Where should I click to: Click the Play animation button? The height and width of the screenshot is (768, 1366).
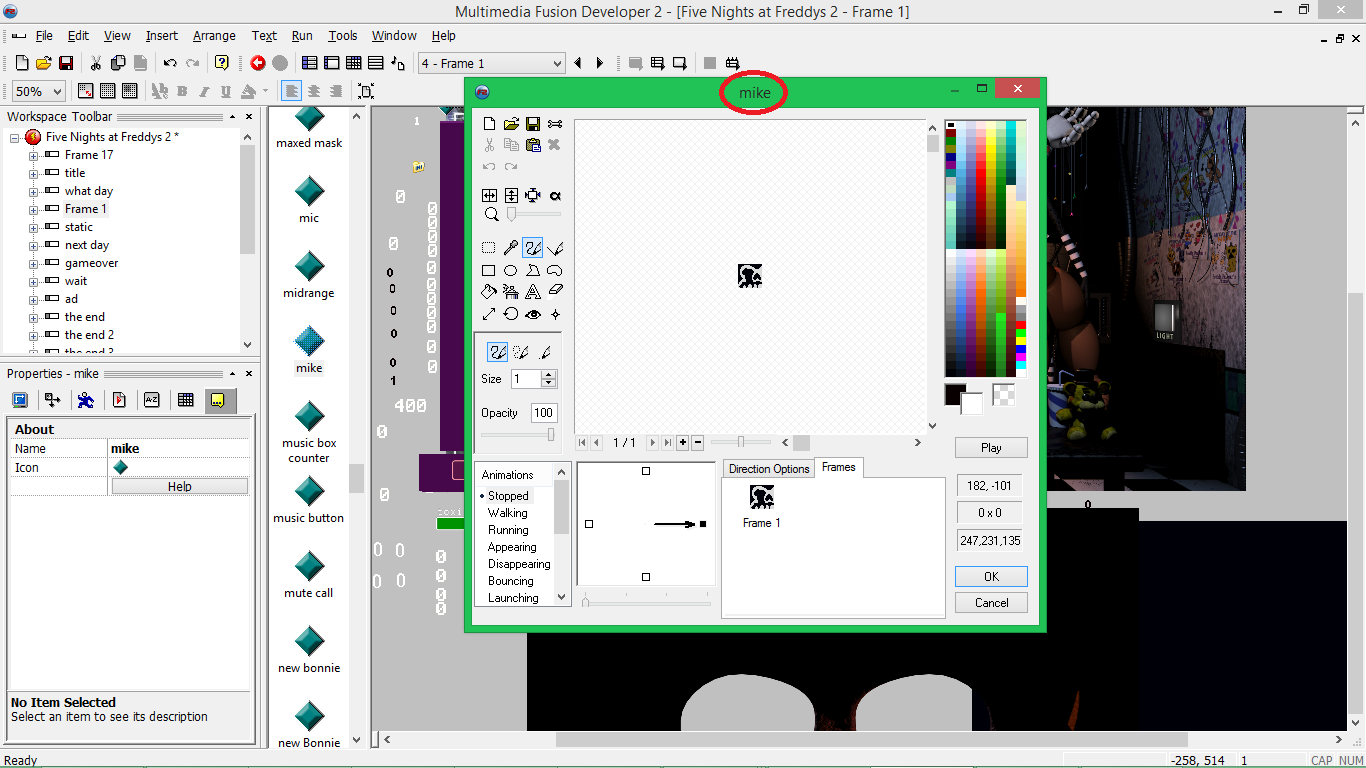pyautogui.click(x=991, y=447)
